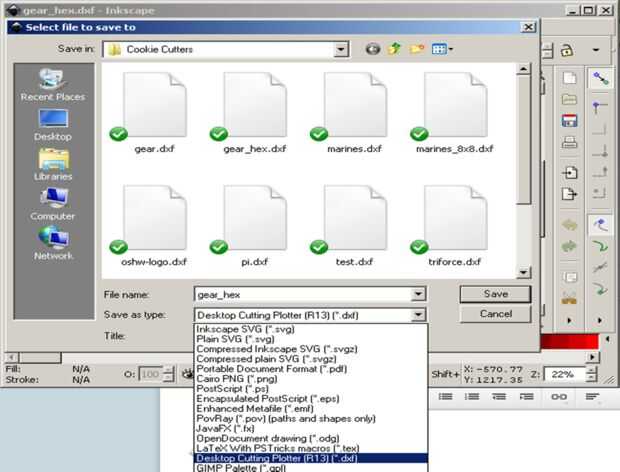This screenshot has height=472, width=620.
Task: Choose Compressed plain SVG (*.svgz)
Action: point(311,359)
